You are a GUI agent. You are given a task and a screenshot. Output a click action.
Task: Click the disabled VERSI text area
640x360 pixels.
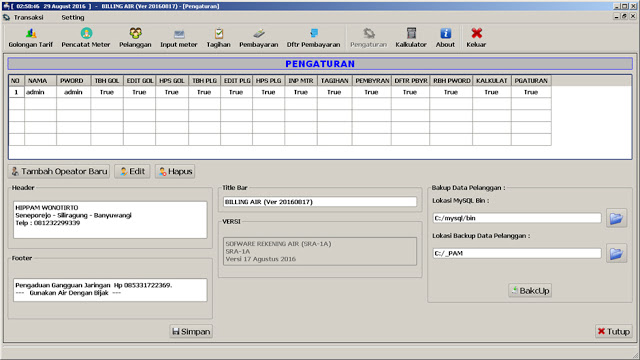320,251
